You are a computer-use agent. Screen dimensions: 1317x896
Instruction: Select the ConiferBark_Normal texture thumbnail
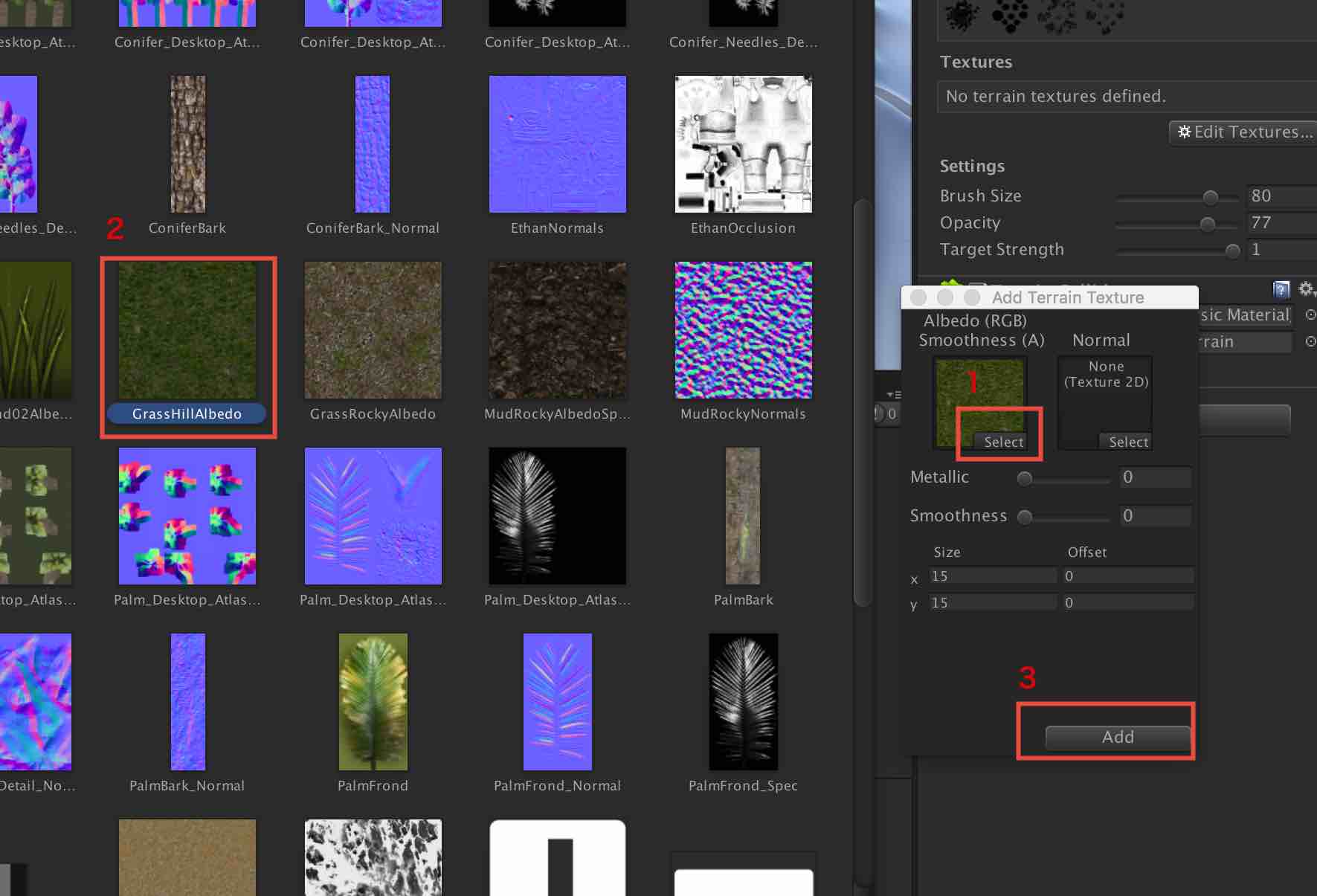click(373, 144)
